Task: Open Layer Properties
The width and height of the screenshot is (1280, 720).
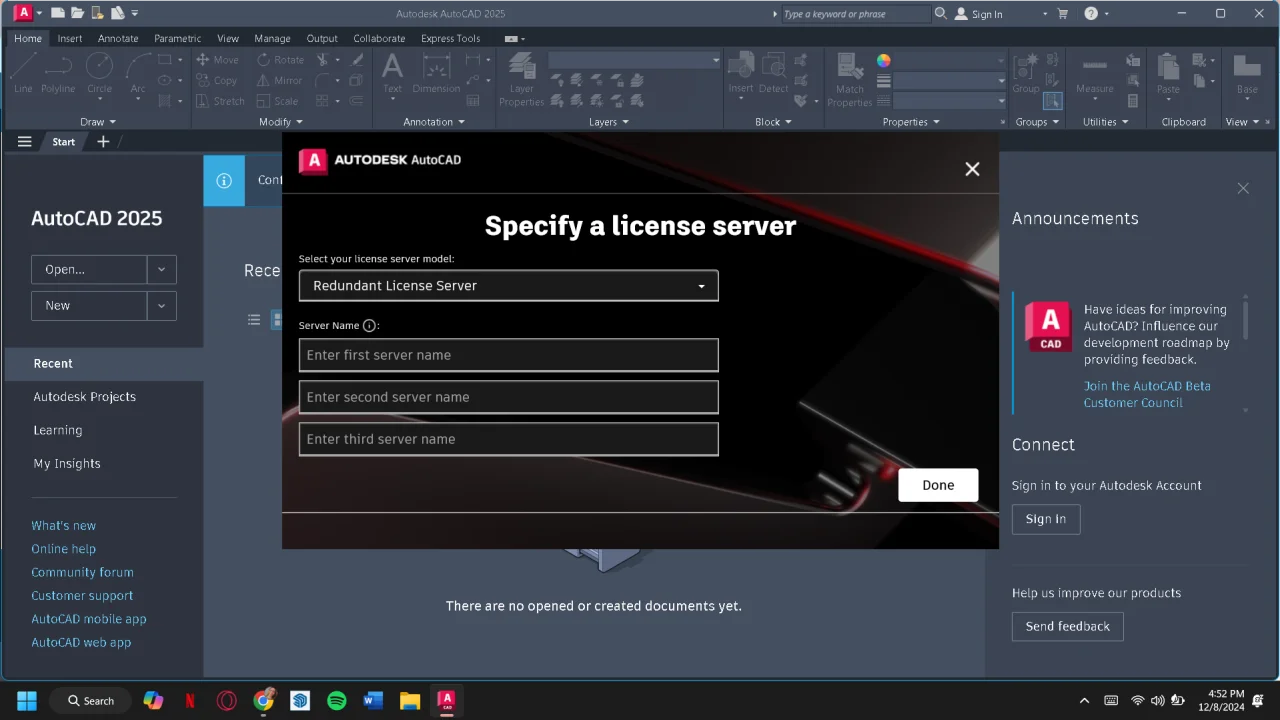Action: click(x=522, y=80)
